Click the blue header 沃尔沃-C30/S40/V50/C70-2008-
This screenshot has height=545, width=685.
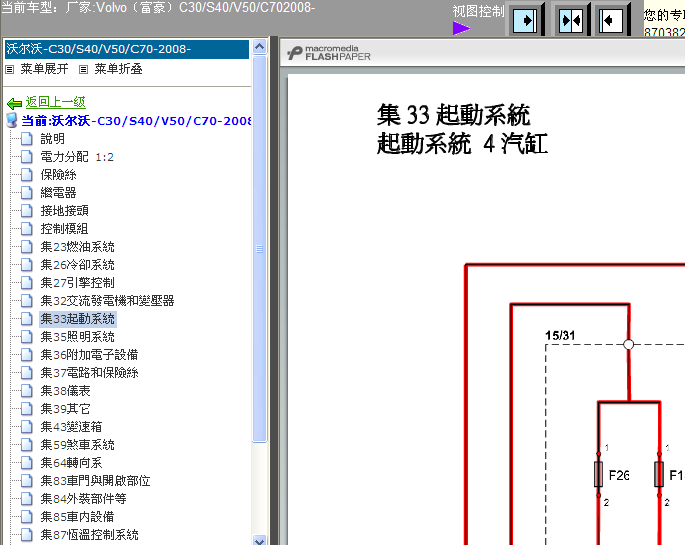point(127,49)
